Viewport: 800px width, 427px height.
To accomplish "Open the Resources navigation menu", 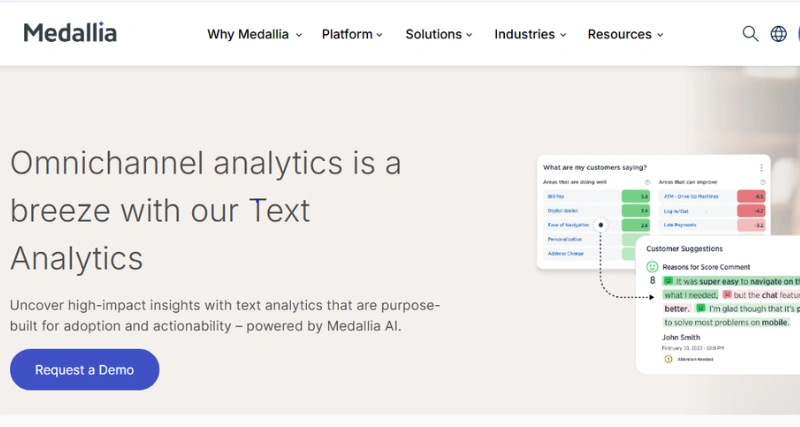I will coord(626,34).
